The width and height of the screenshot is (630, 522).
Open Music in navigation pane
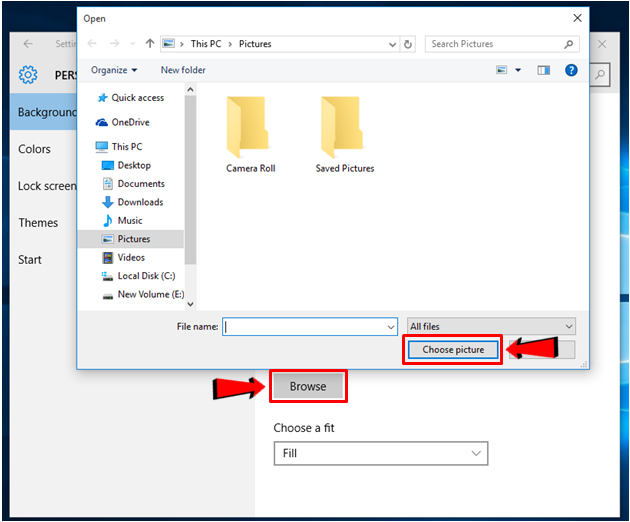122,221
